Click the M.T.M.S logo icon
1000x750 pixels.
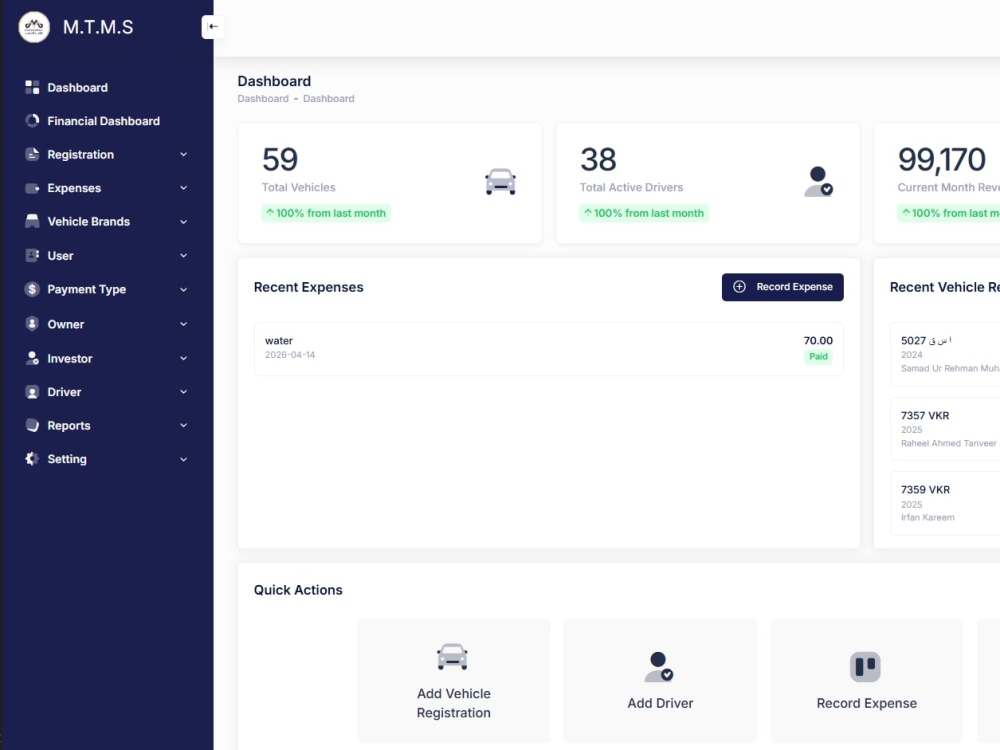(34, 27)
